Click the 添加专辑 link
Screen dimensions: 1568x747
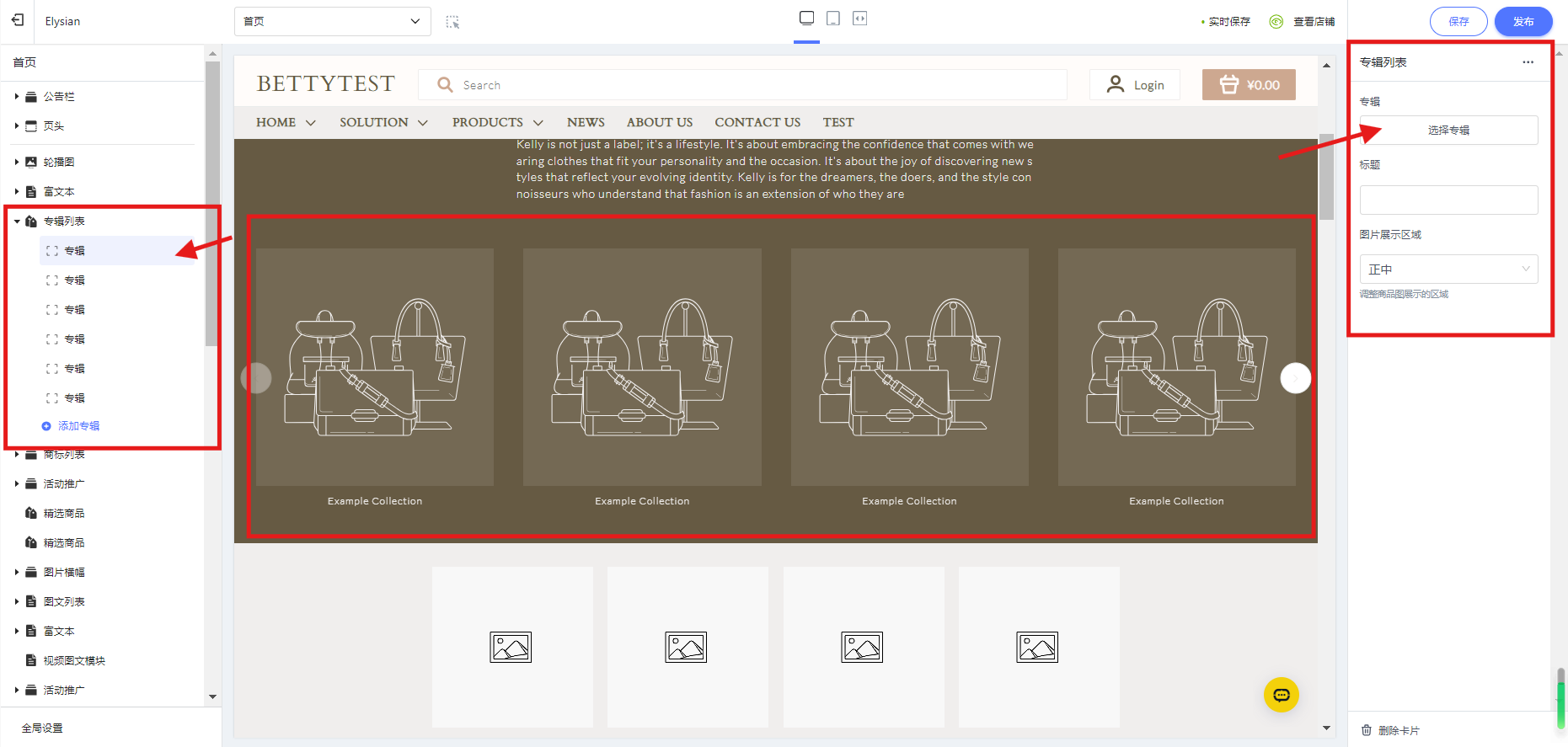78,426
